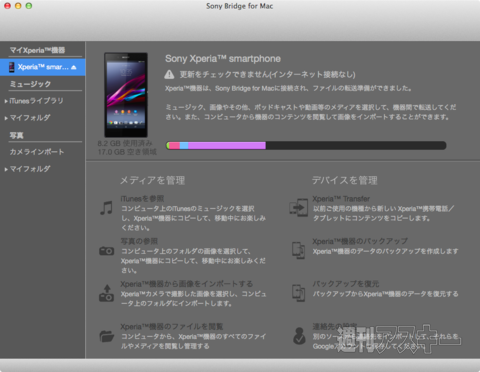Click the 写真 sidebar header
The height and width of the screenshot is (372, 480).
click(x=16, y=135)
